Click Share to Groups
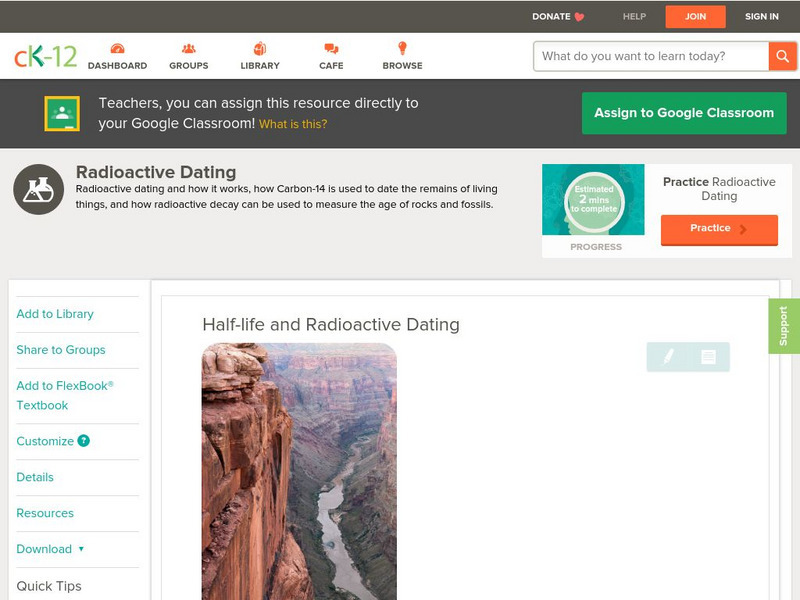Image resolution: width=800 pixels, height=600 pixels. click(61, 349)
